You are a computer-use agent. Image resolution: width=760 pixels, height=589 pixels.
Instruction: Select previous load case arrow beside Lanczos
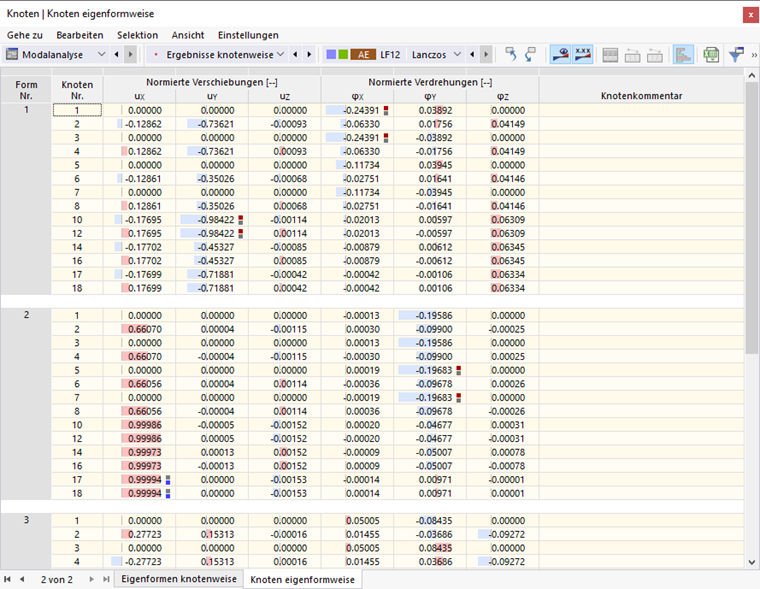472,54
